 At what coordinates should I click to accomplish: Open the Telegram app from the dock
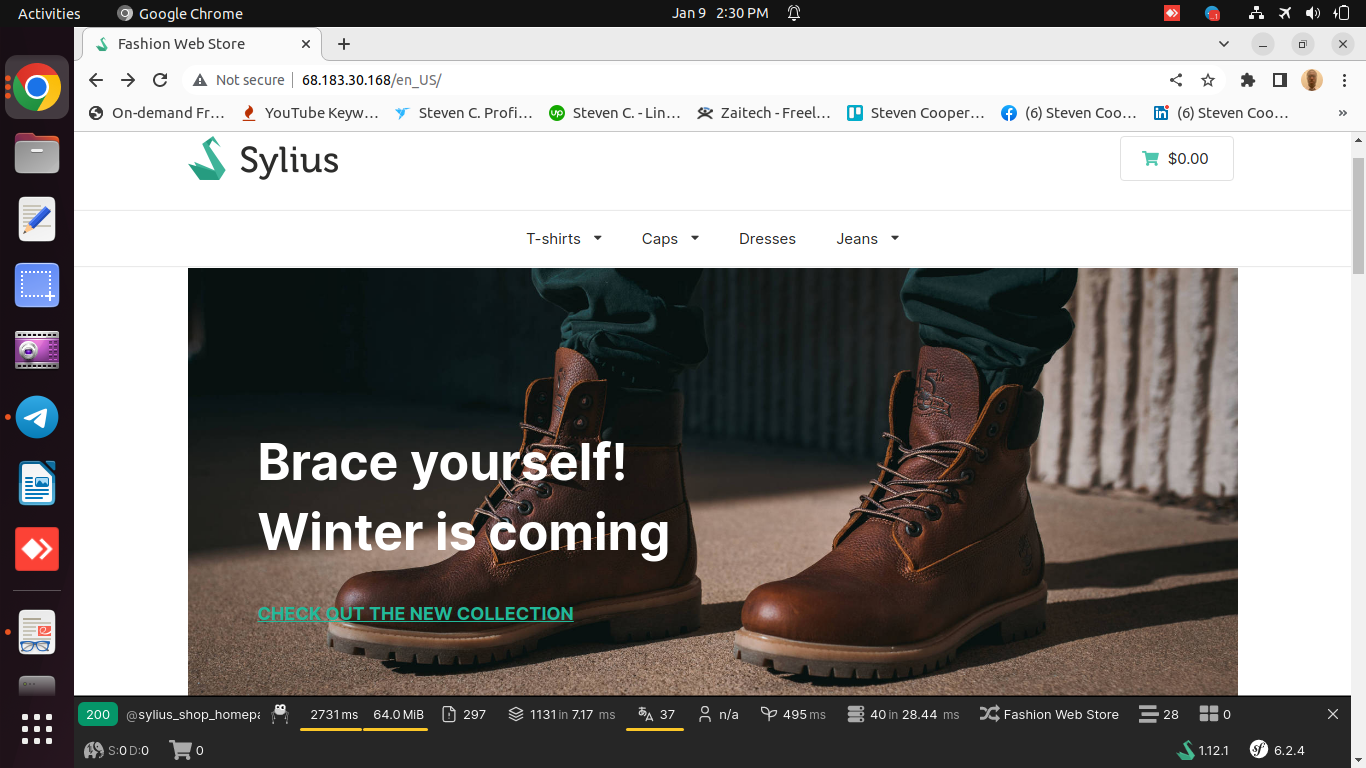point(36,417)
